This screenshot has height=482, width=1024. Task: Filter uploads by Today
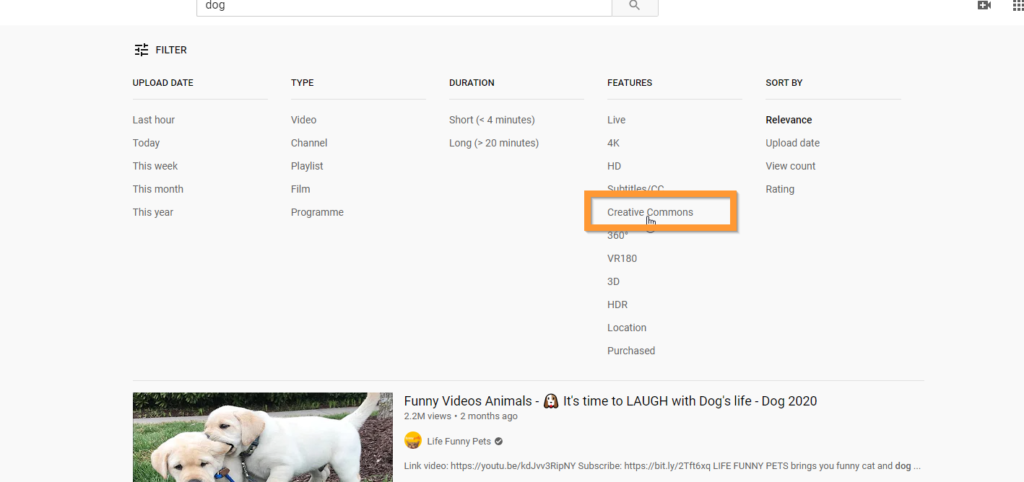(x=146, y=143)
